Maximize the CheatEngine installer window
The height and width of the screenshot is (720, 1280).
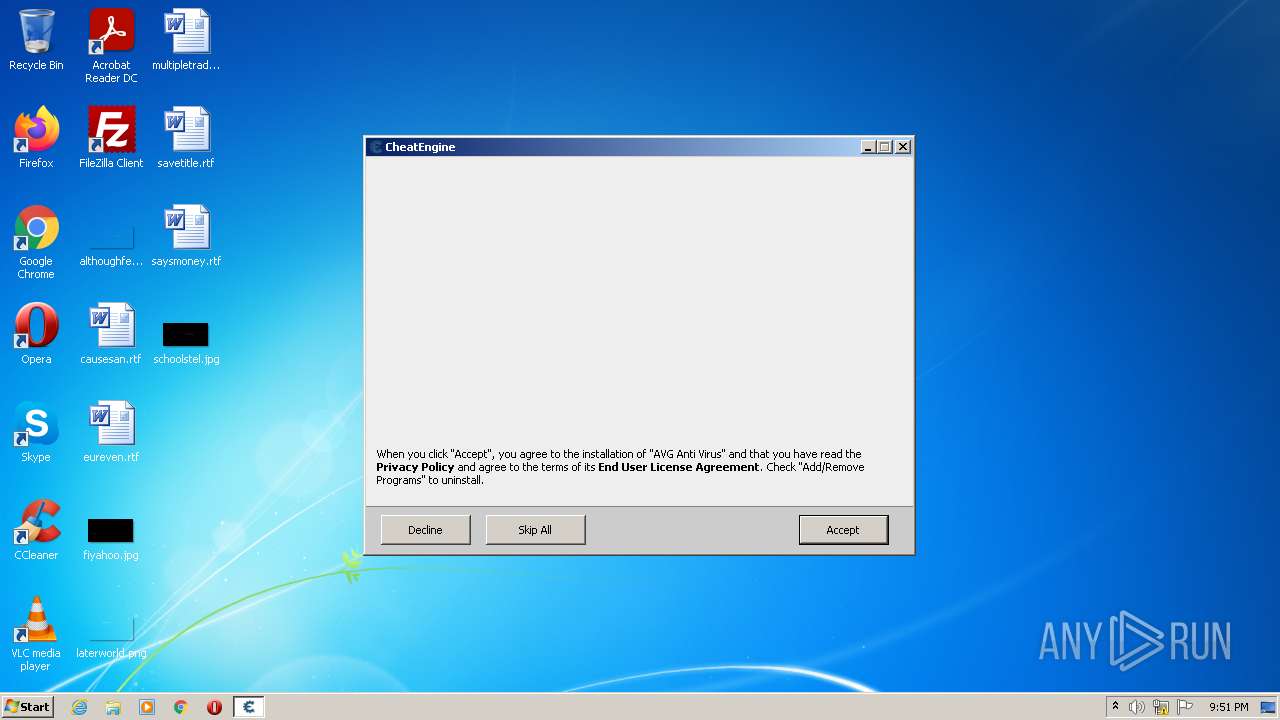click(x=885, y=147)
